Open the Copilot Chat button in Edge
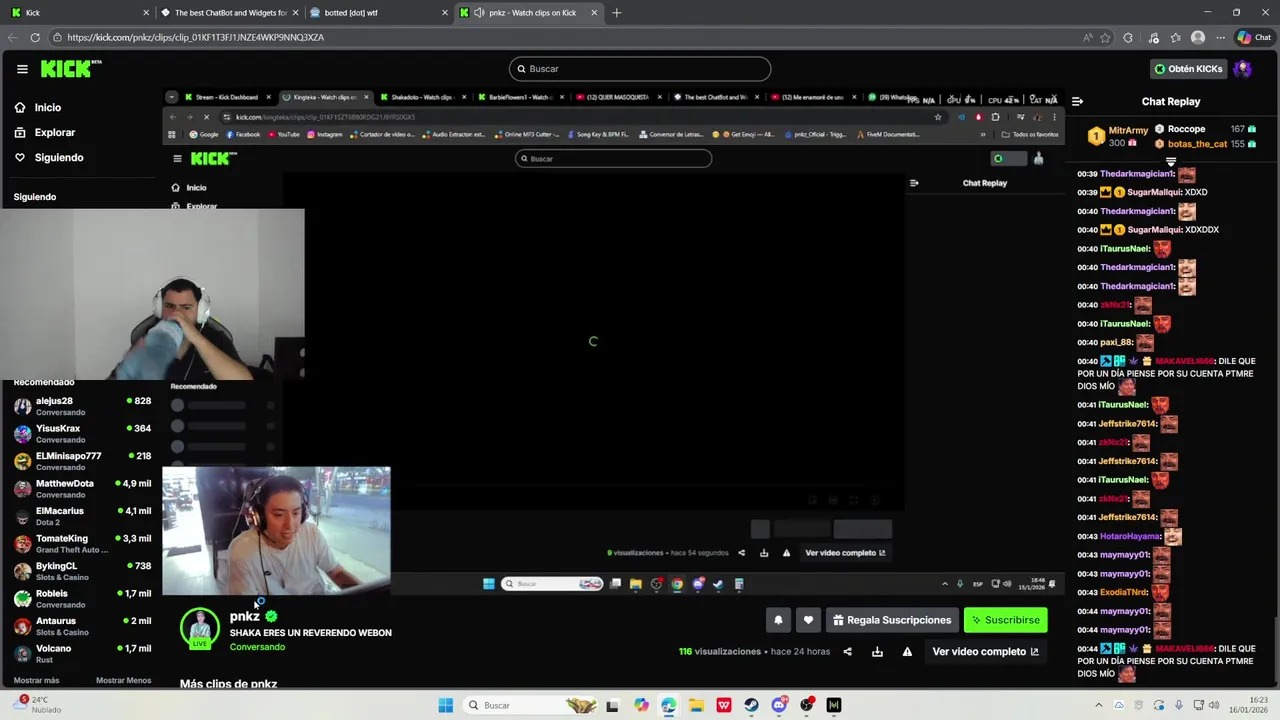 point(1254,37)
